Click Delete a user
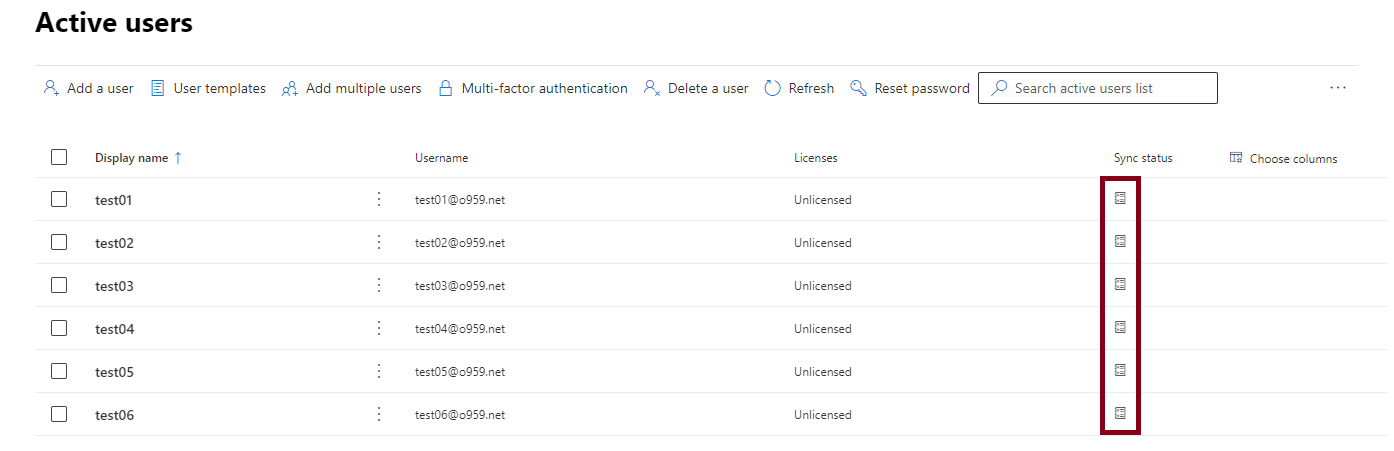 pyautogui.click(x=696, y=88)
